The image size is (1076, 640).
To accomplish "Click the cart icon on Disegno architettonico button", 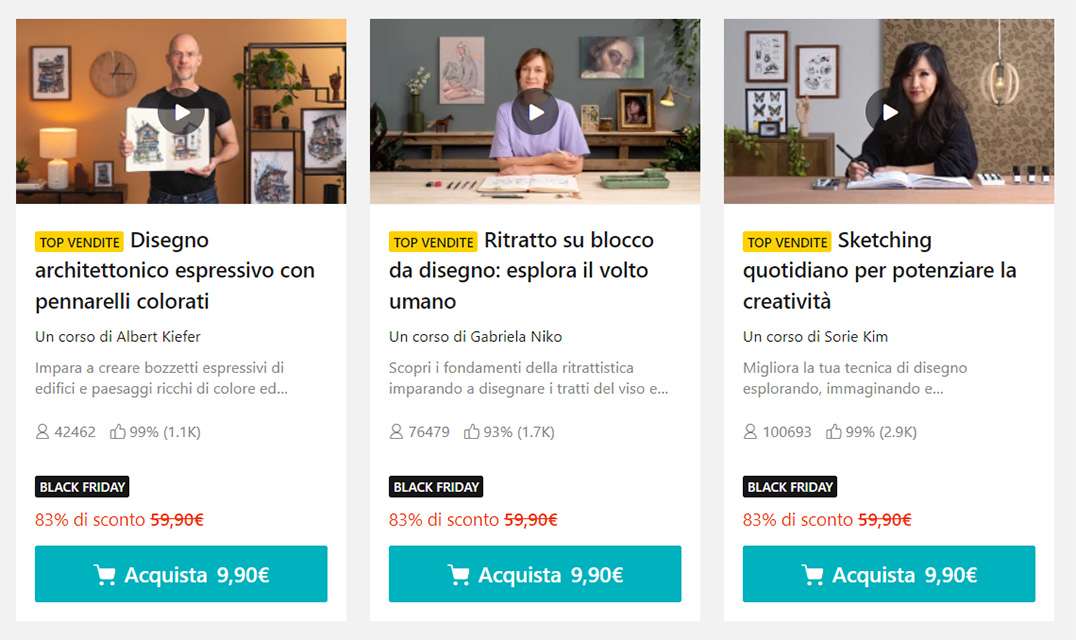I will (104, 574).
